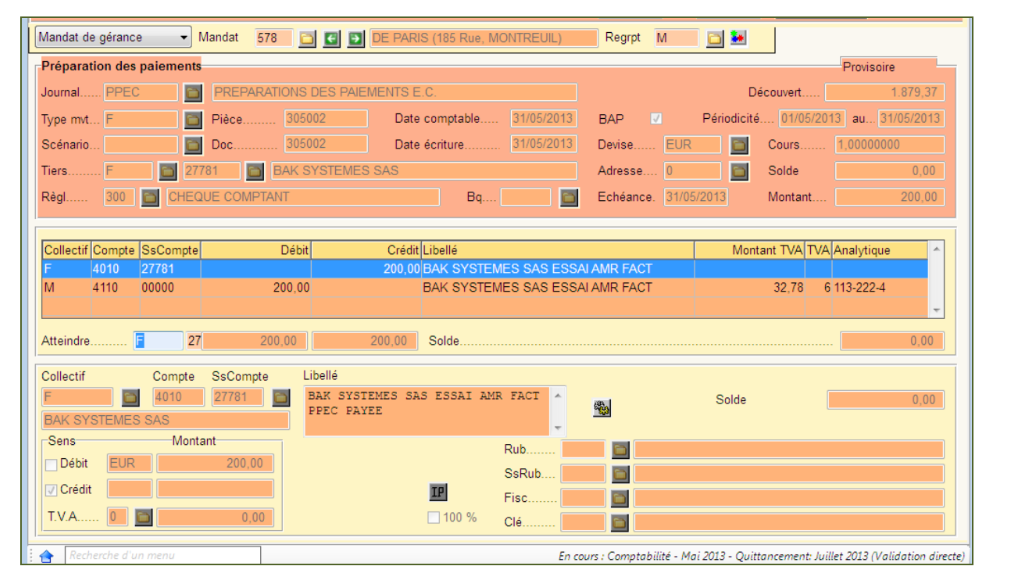The image size is (1011, 583).
Task: Toggle the Crédit checkbox
Action: coord(51,490)
